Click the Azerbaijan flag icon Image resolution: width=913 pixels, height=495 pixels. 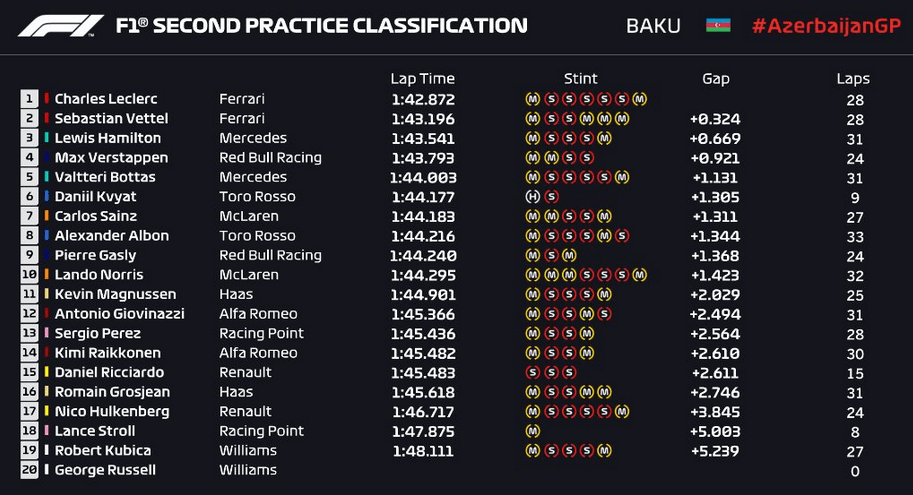(718, 26)
